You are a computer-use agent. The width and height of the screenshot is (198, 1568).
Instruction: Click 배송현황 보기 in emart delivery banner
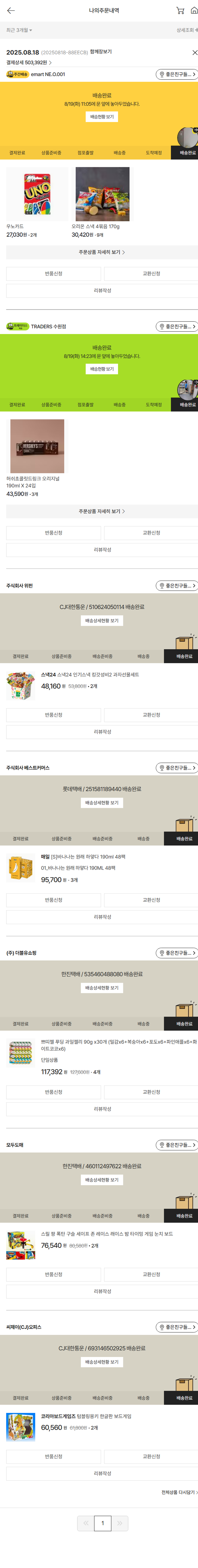coord(102,117)
